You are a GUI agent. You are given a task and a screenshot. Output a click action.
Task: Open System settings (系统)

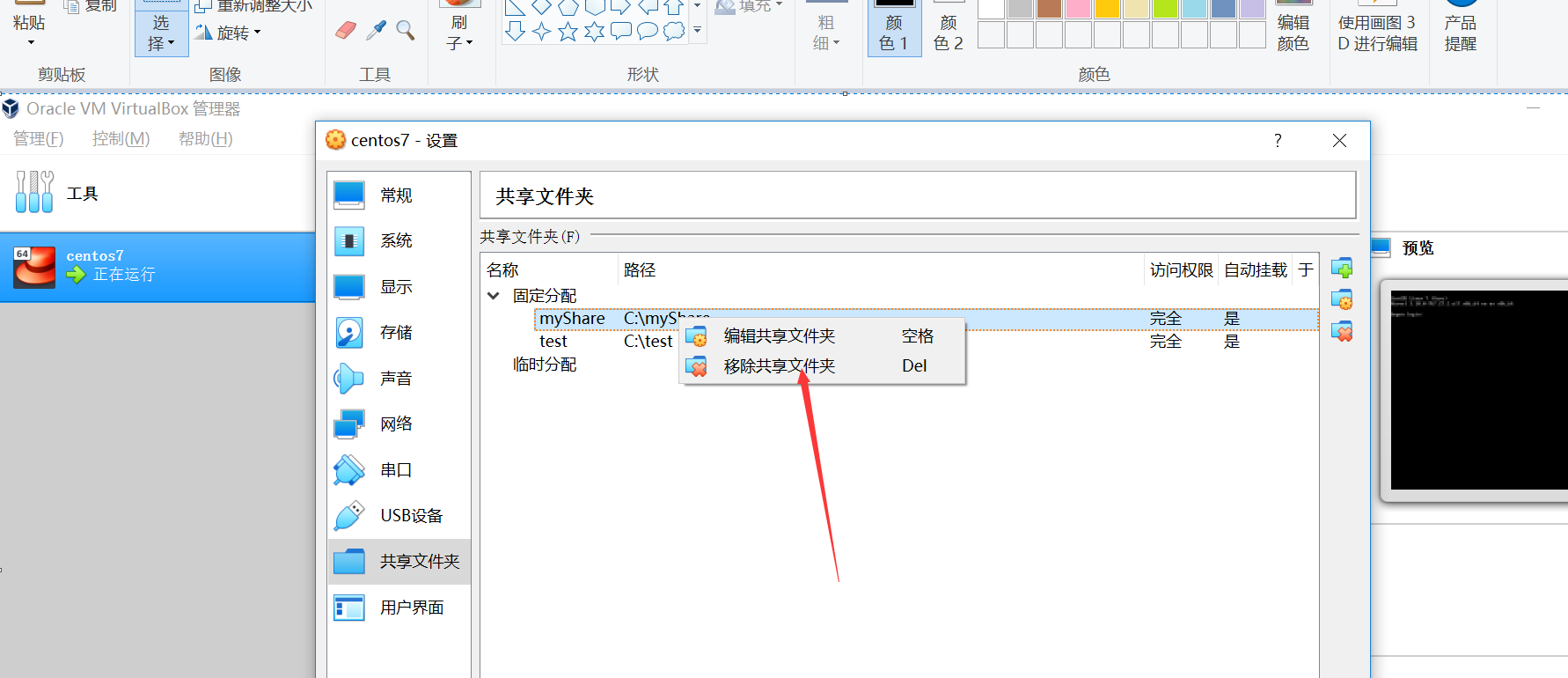(399, 240)
